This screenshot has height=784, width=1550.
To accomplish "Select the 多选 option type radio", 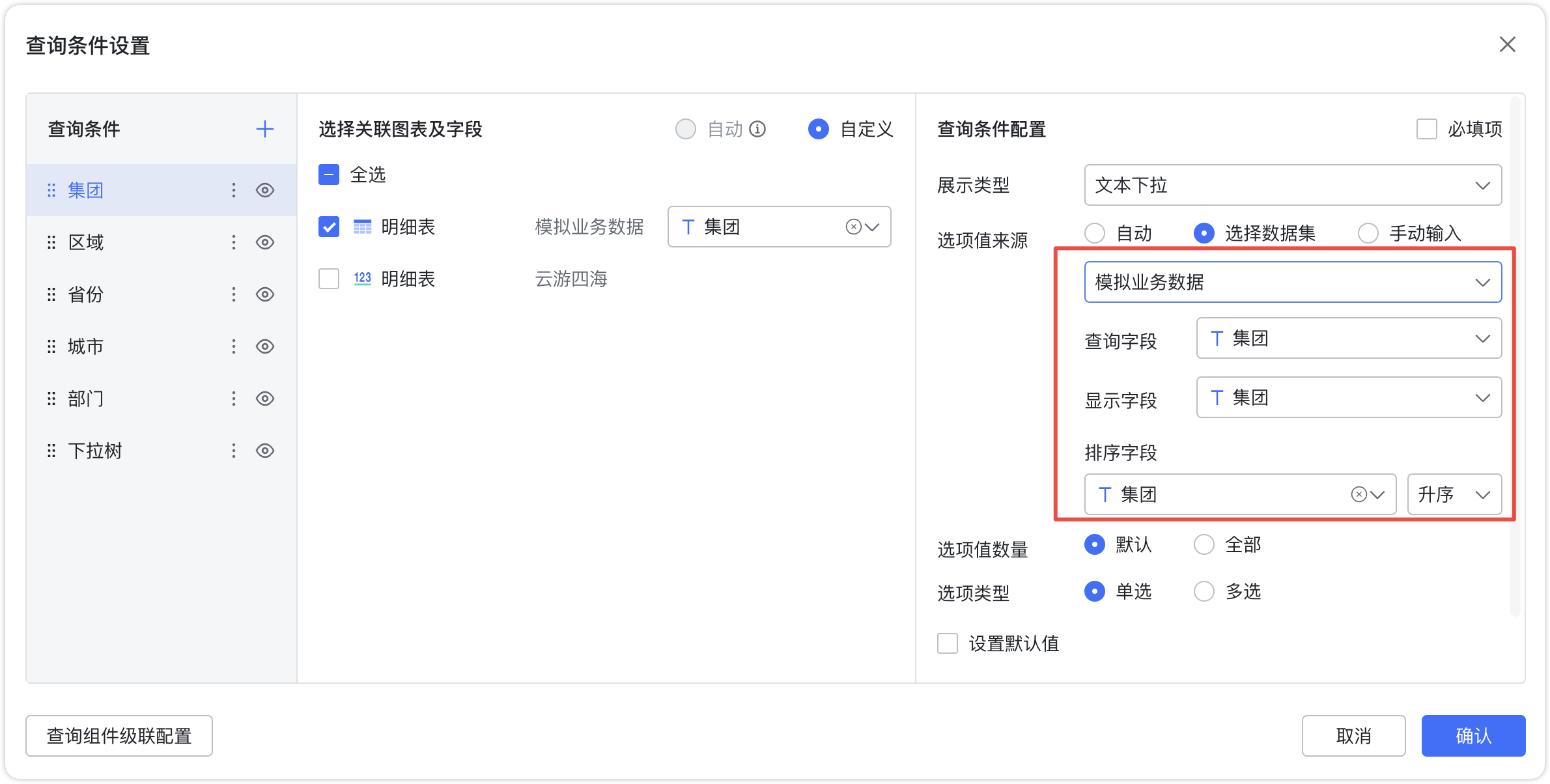I will 1204,591.
